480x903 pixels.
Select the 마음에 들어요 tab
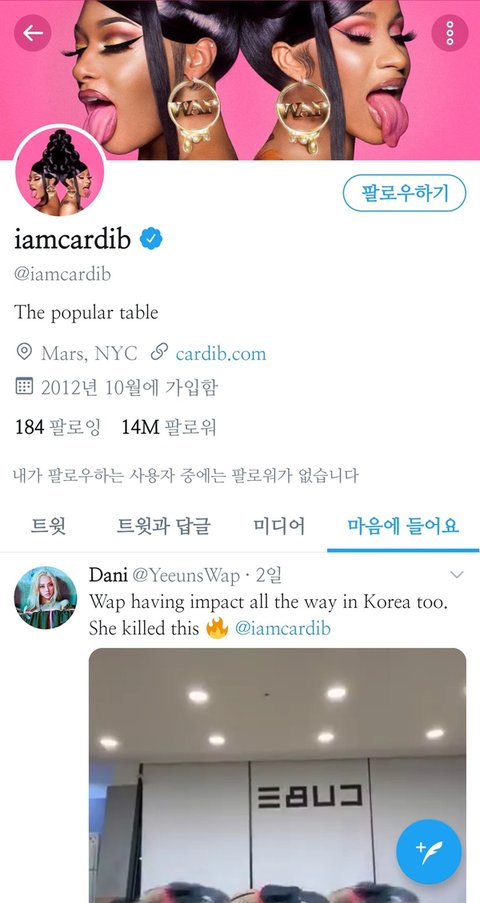pyautogui.click(x=403, y=526)
